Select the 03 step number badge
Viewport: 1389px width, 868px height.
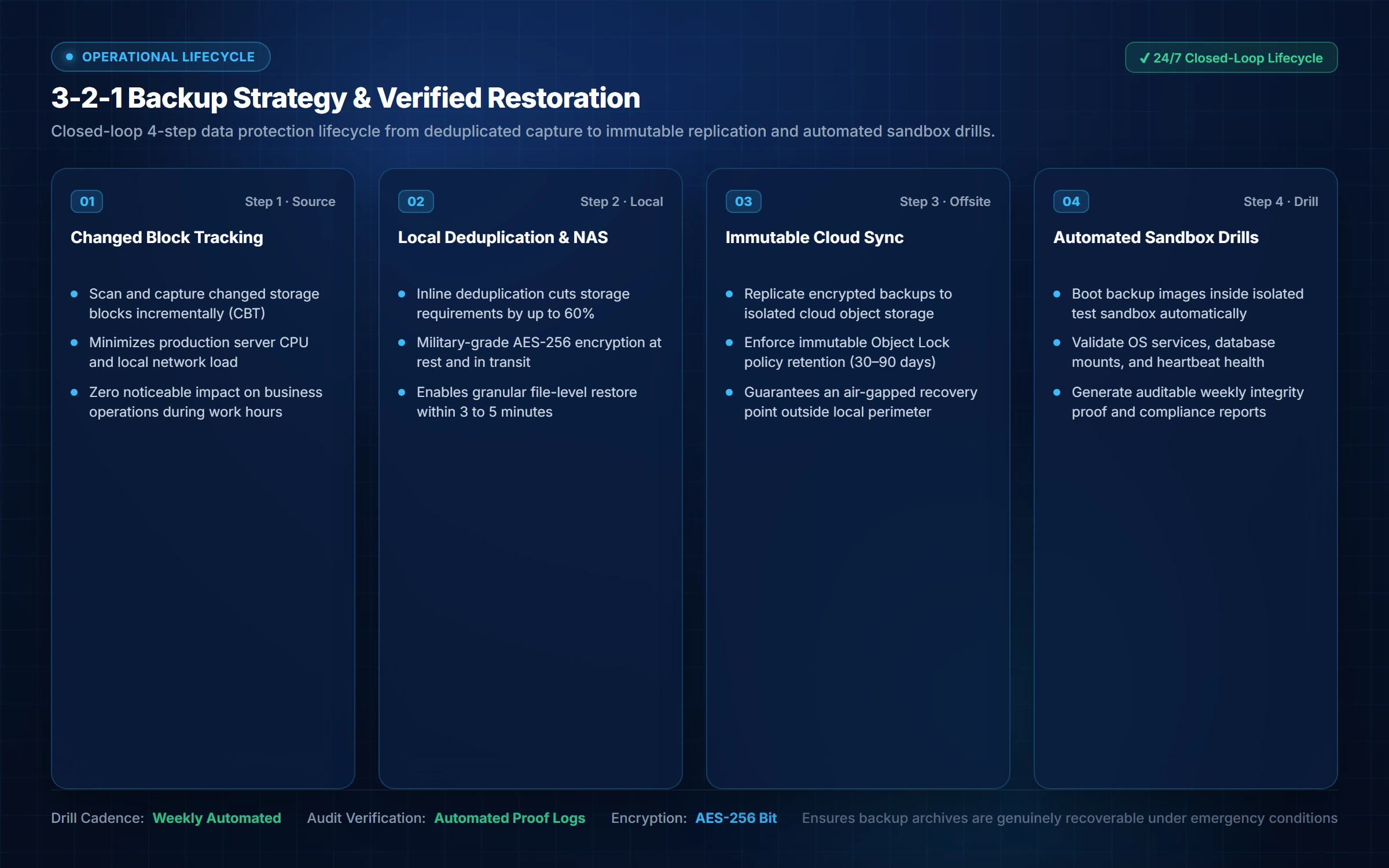tap(743, 201)
